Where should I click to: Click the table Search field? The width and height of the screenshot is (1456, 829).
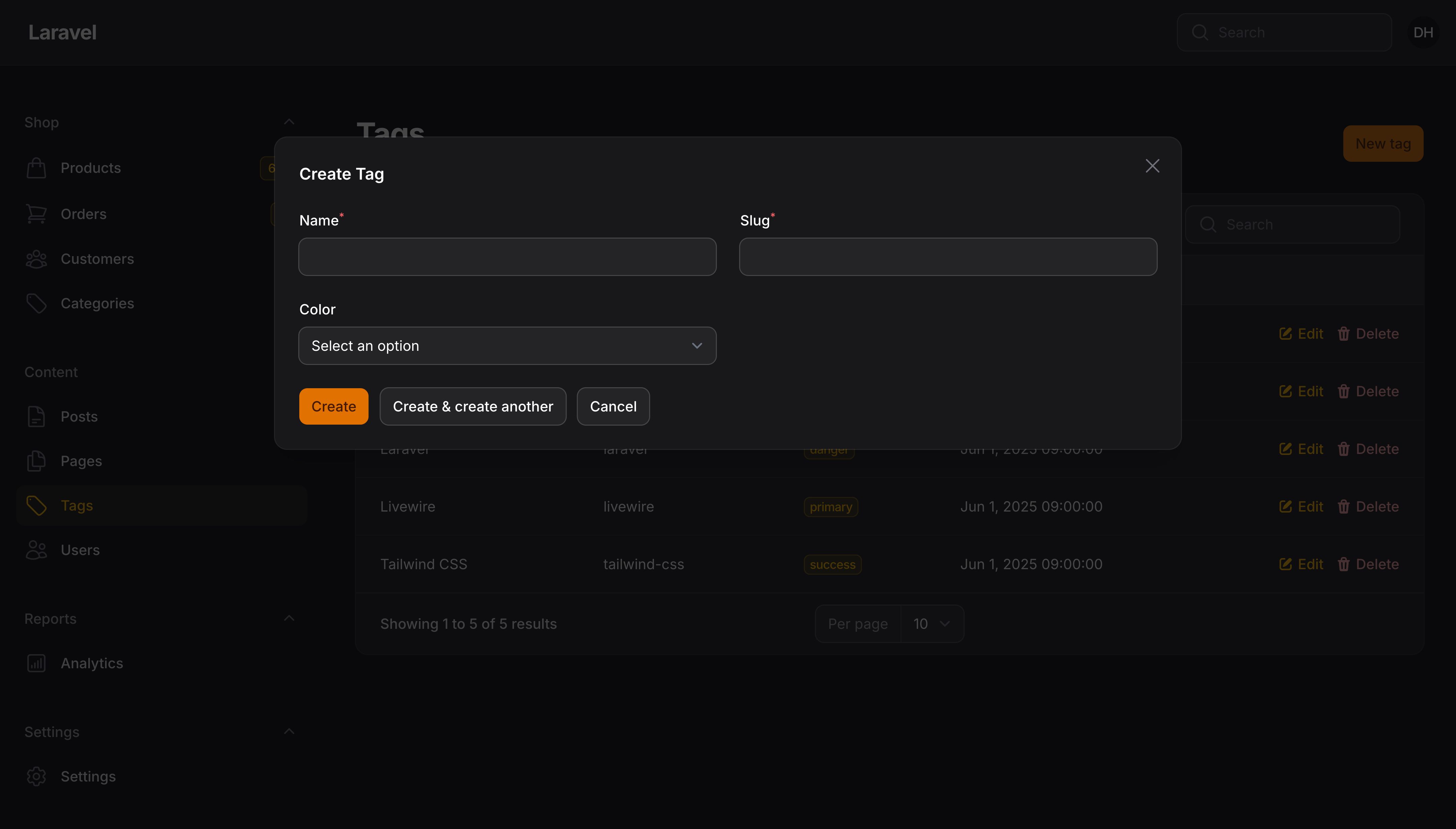pyautogui.click(x=1293, y=224)
